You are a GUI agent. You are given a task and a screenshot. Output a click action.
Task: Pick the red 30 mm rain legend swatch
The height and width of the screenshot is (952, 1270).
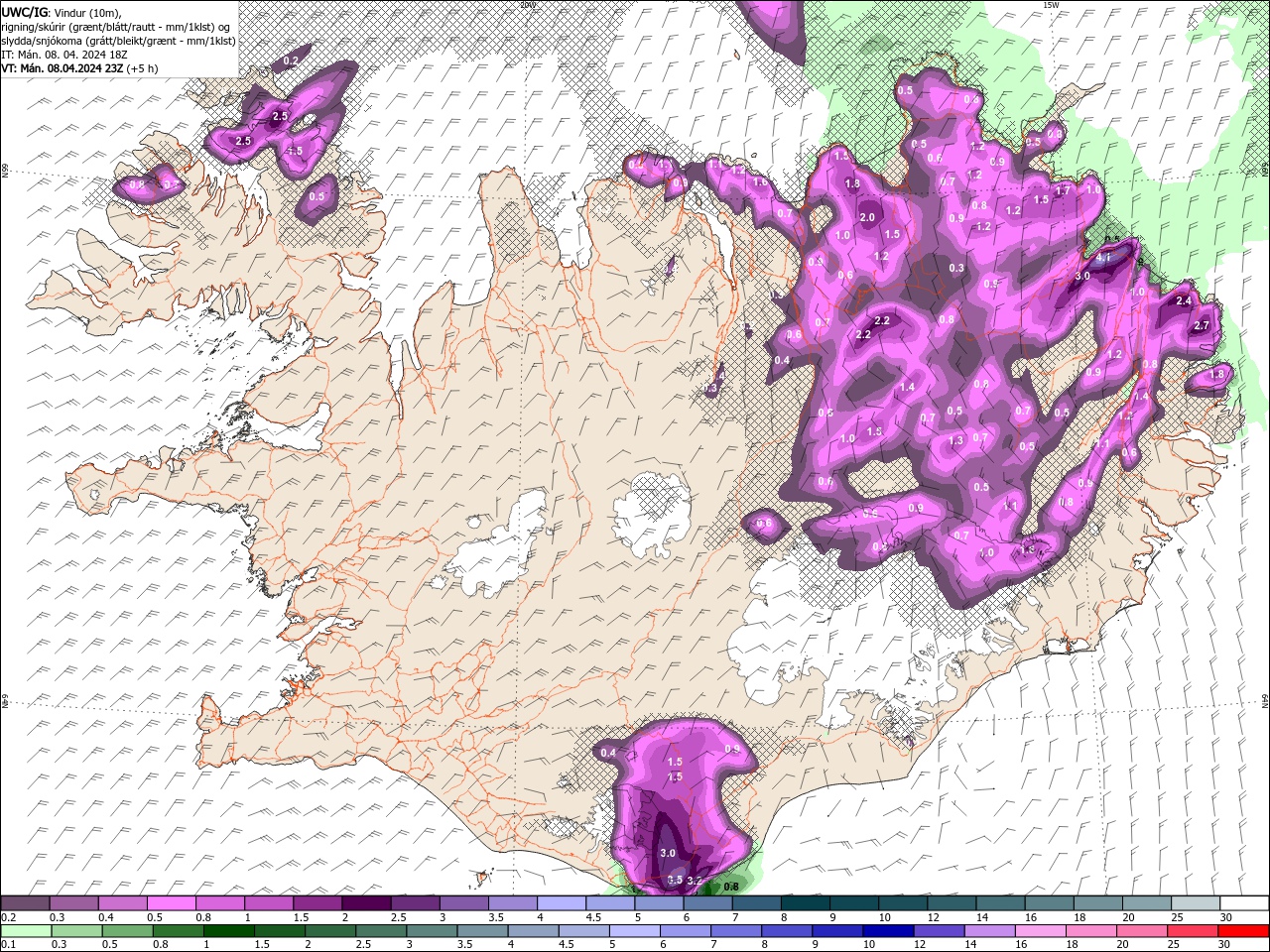pyautogui.click(x=1241, y=931)
